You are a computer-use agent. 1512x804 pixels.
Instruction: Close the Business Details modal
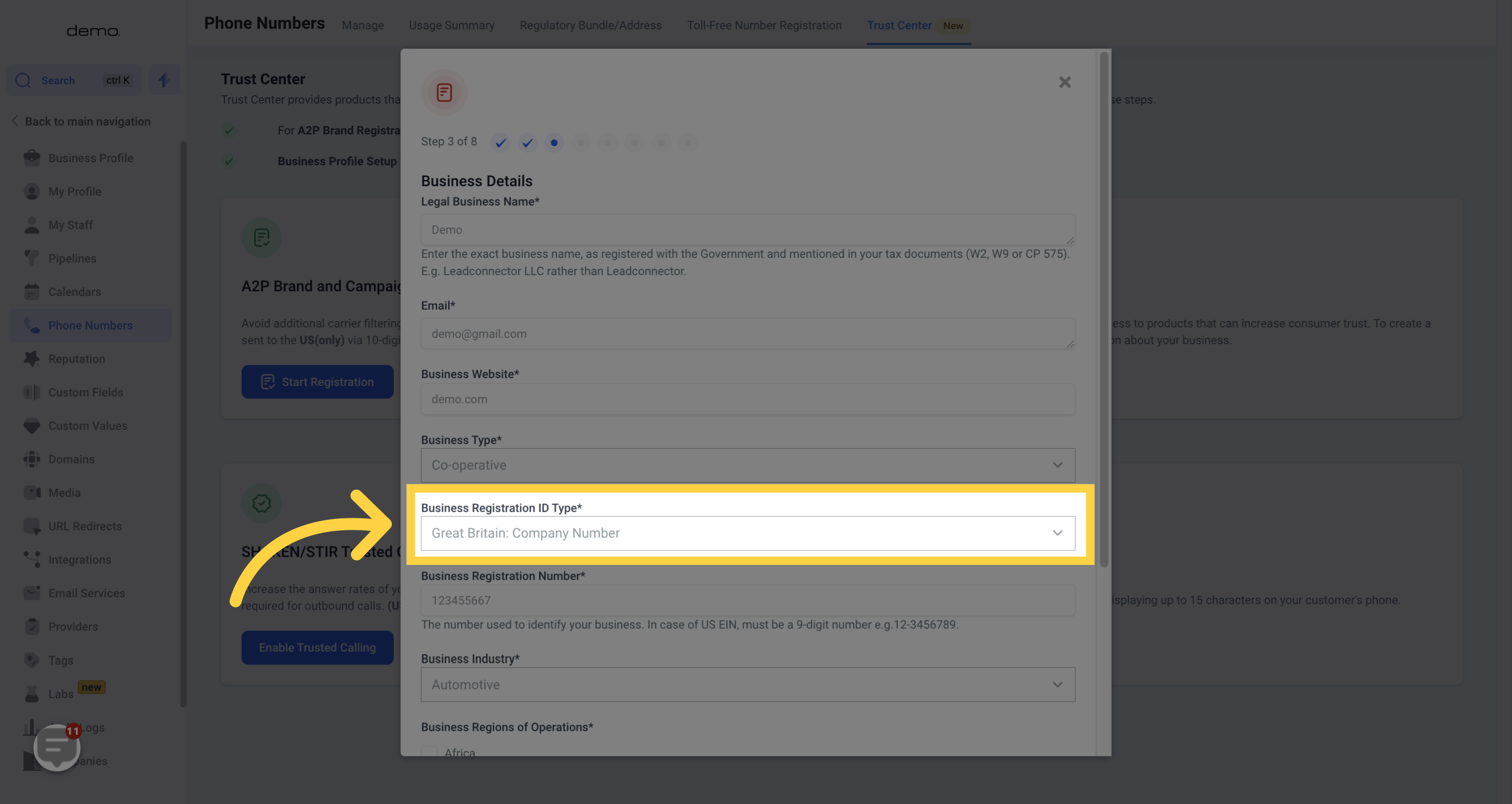pyautogui.click(x=1064, y=82)
